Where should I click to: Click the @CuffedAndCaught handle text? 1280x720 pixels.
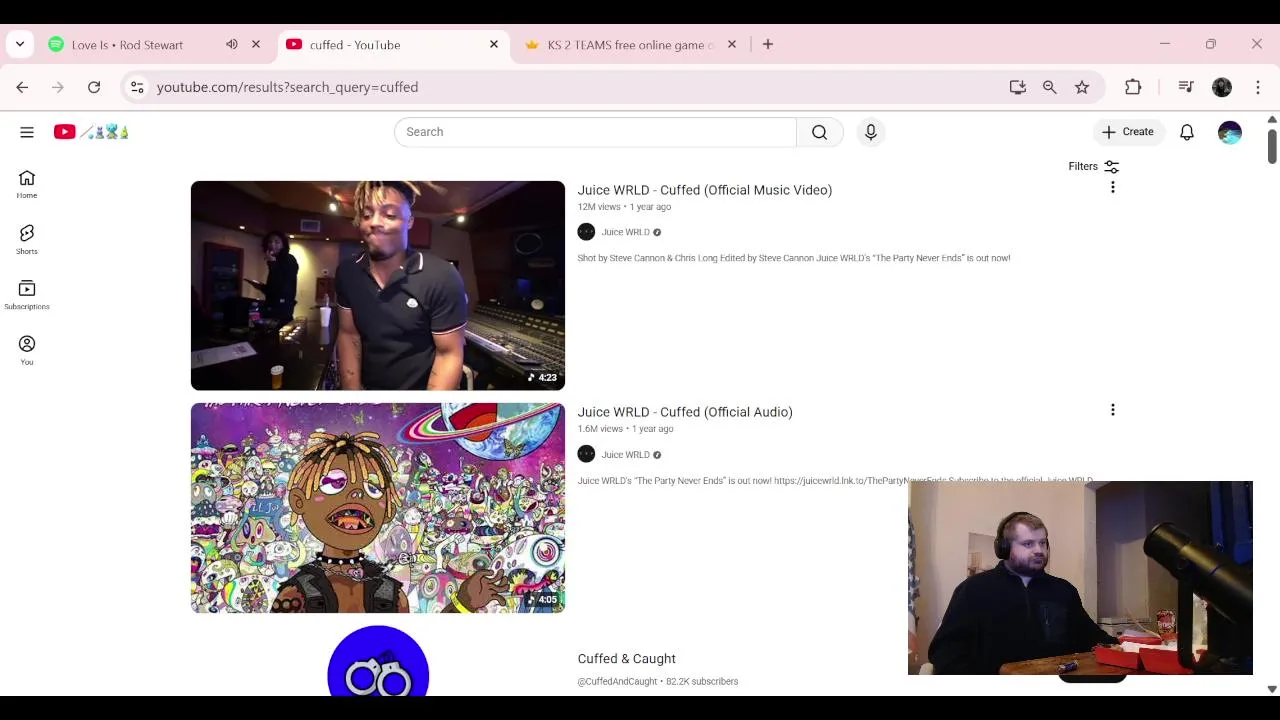click(617, 682)
